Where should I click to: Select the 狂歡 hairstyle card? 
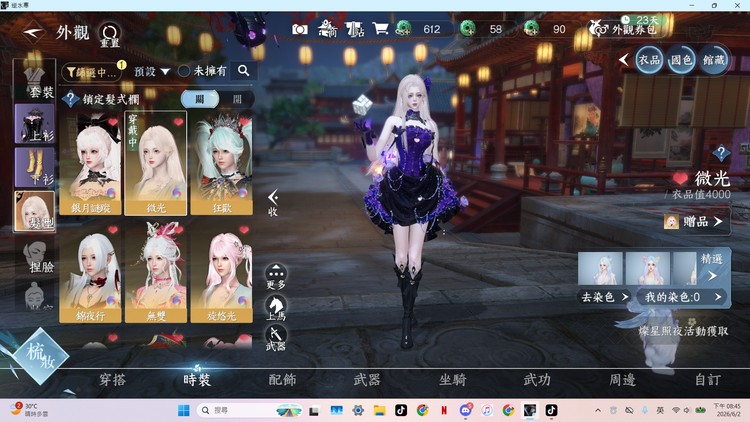click(221, 163)
